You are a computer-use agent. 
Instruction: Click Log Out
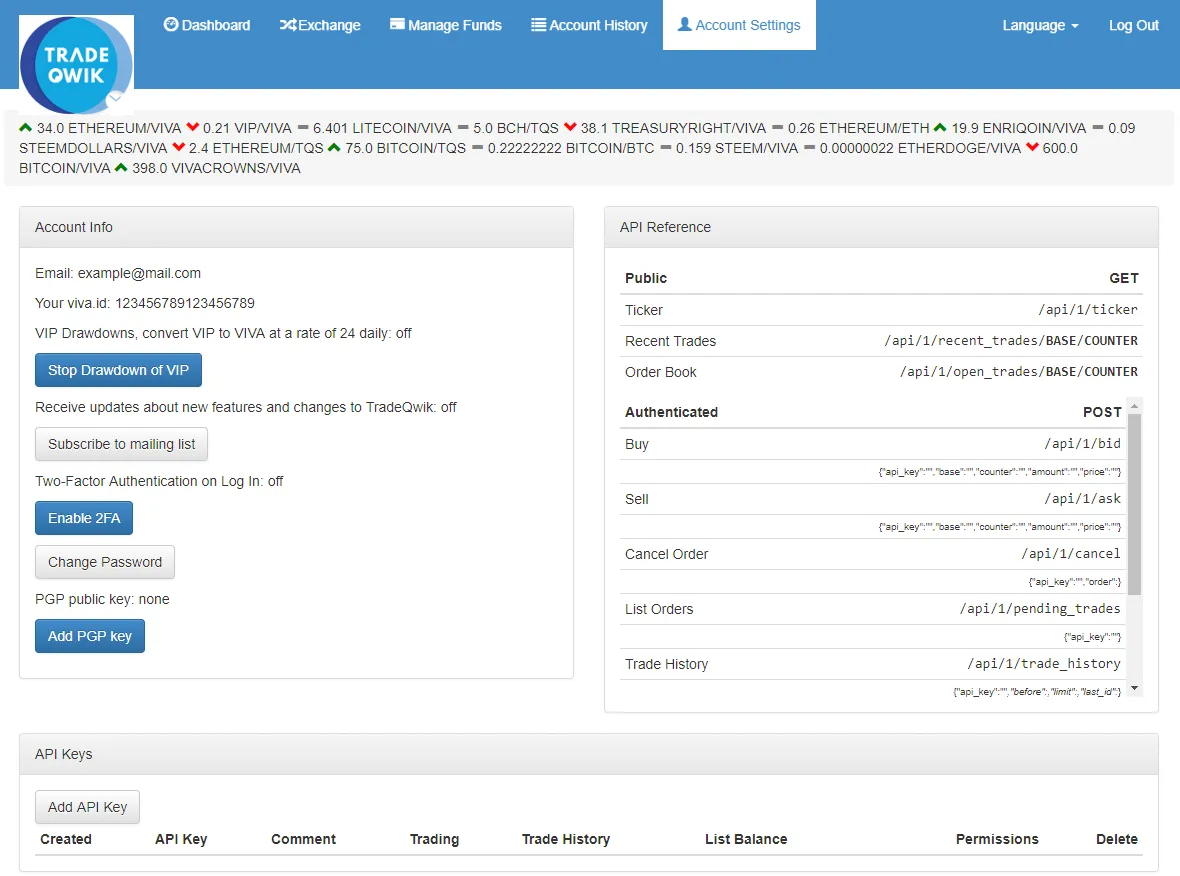pos(1133,25)
